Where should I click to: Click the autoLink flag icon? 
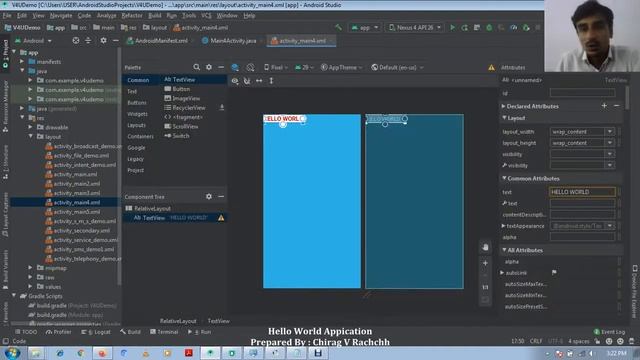(x=554, y=273)
